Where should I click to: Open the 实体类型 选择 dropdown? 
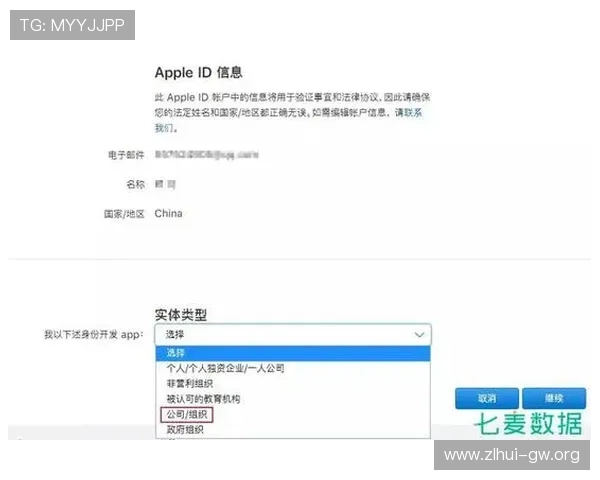293,335
